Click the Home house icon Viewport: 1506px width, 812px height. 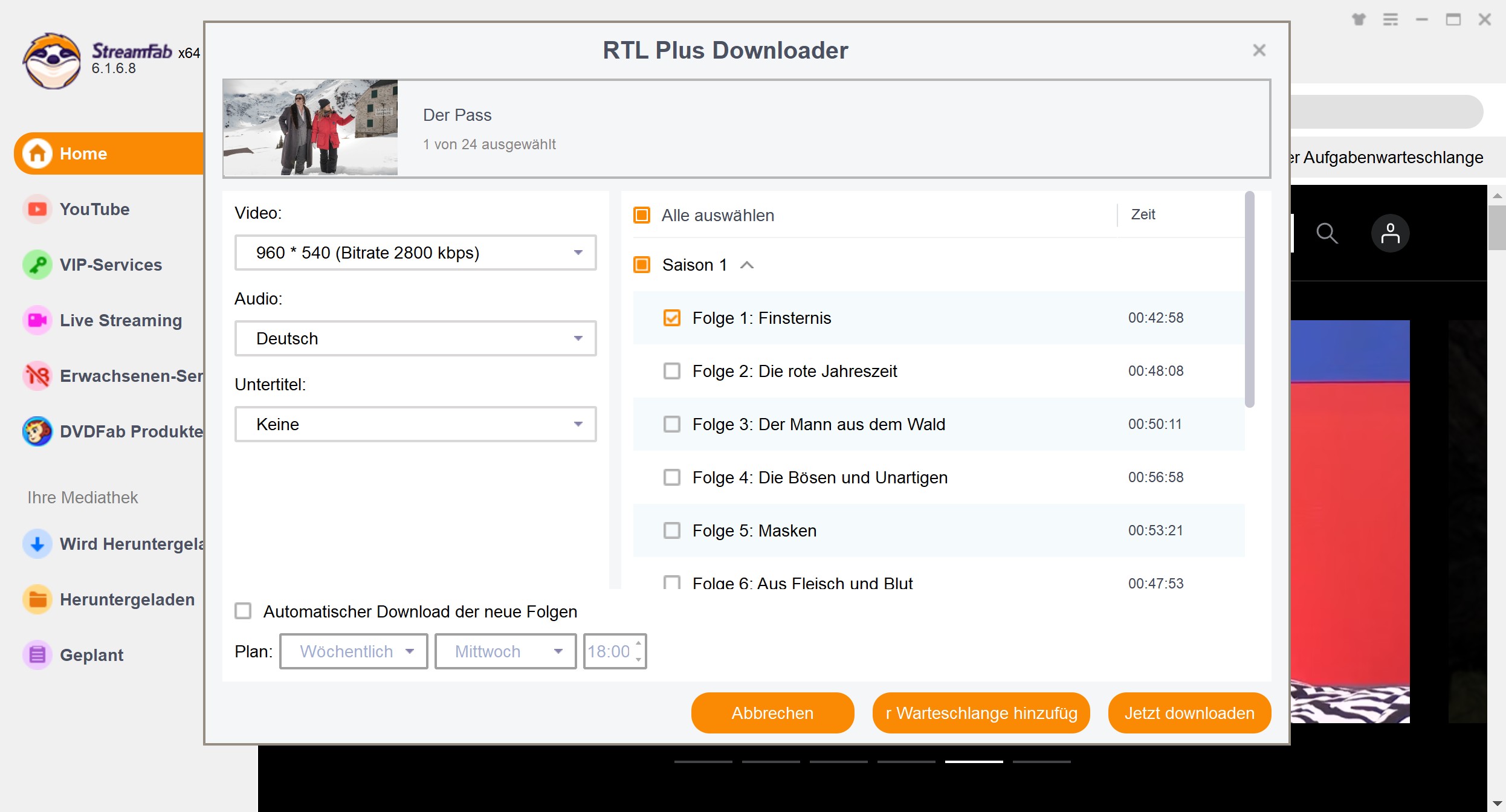click(x=37, y=153)
